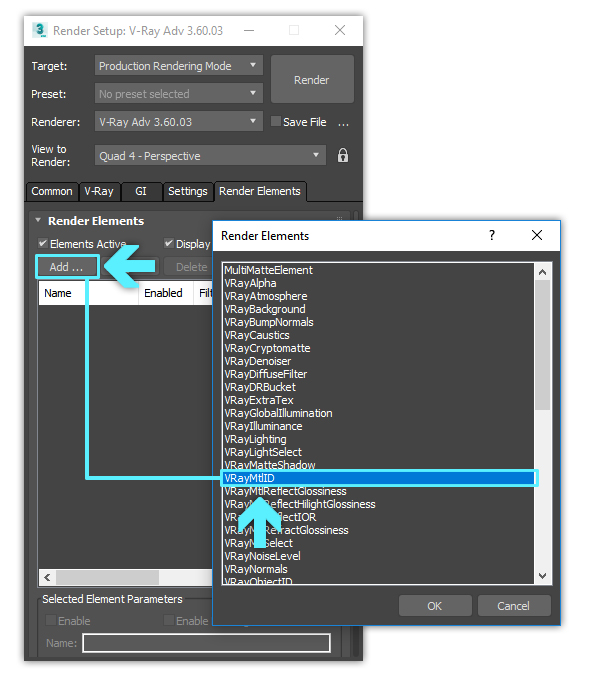Screen dimensions: 589x685
Task: Open the Renderer dropdown
Action: click(179, 121)
